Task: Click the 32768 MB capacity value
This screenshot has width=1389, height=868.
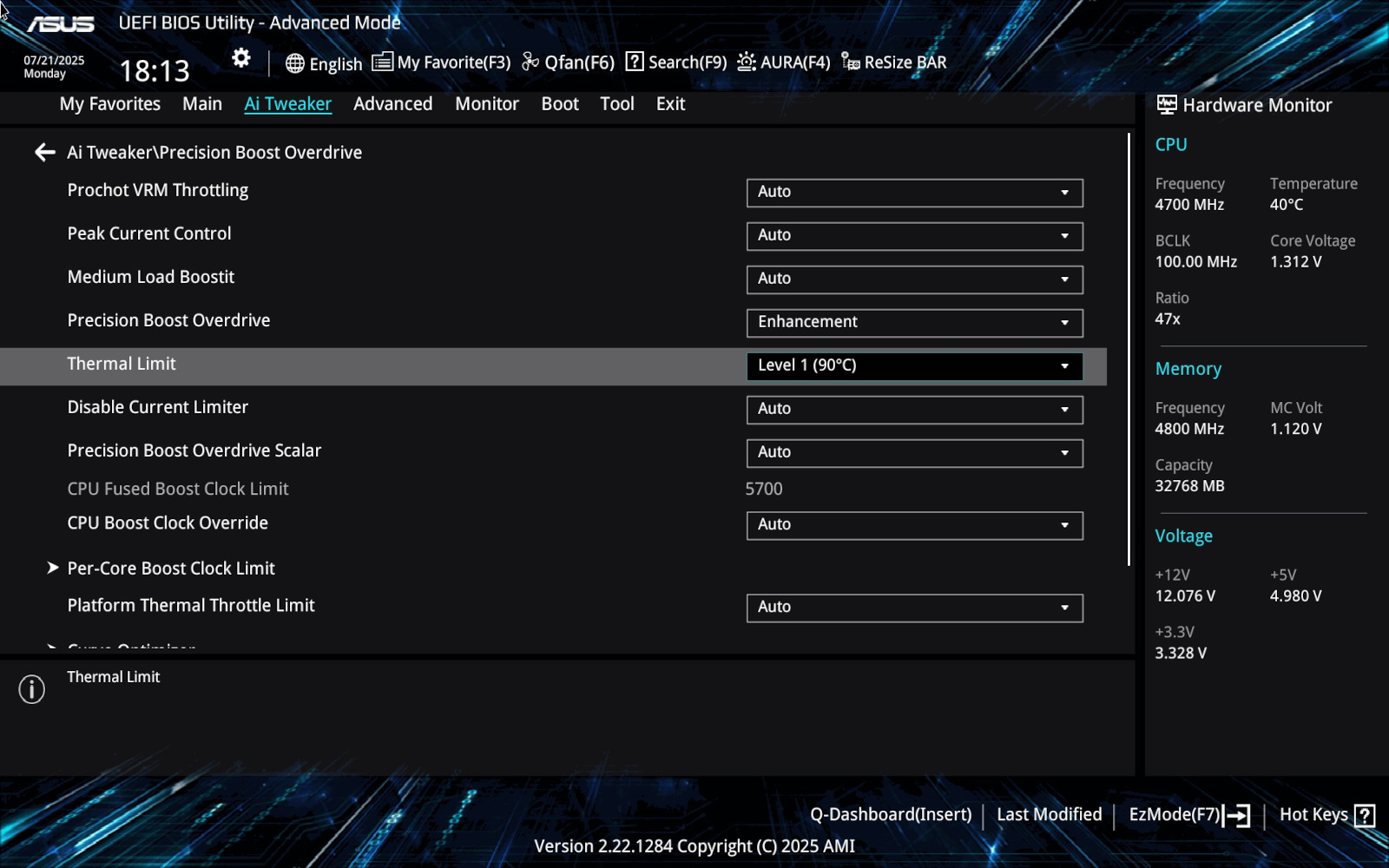Action: [x=1189, y=486]
